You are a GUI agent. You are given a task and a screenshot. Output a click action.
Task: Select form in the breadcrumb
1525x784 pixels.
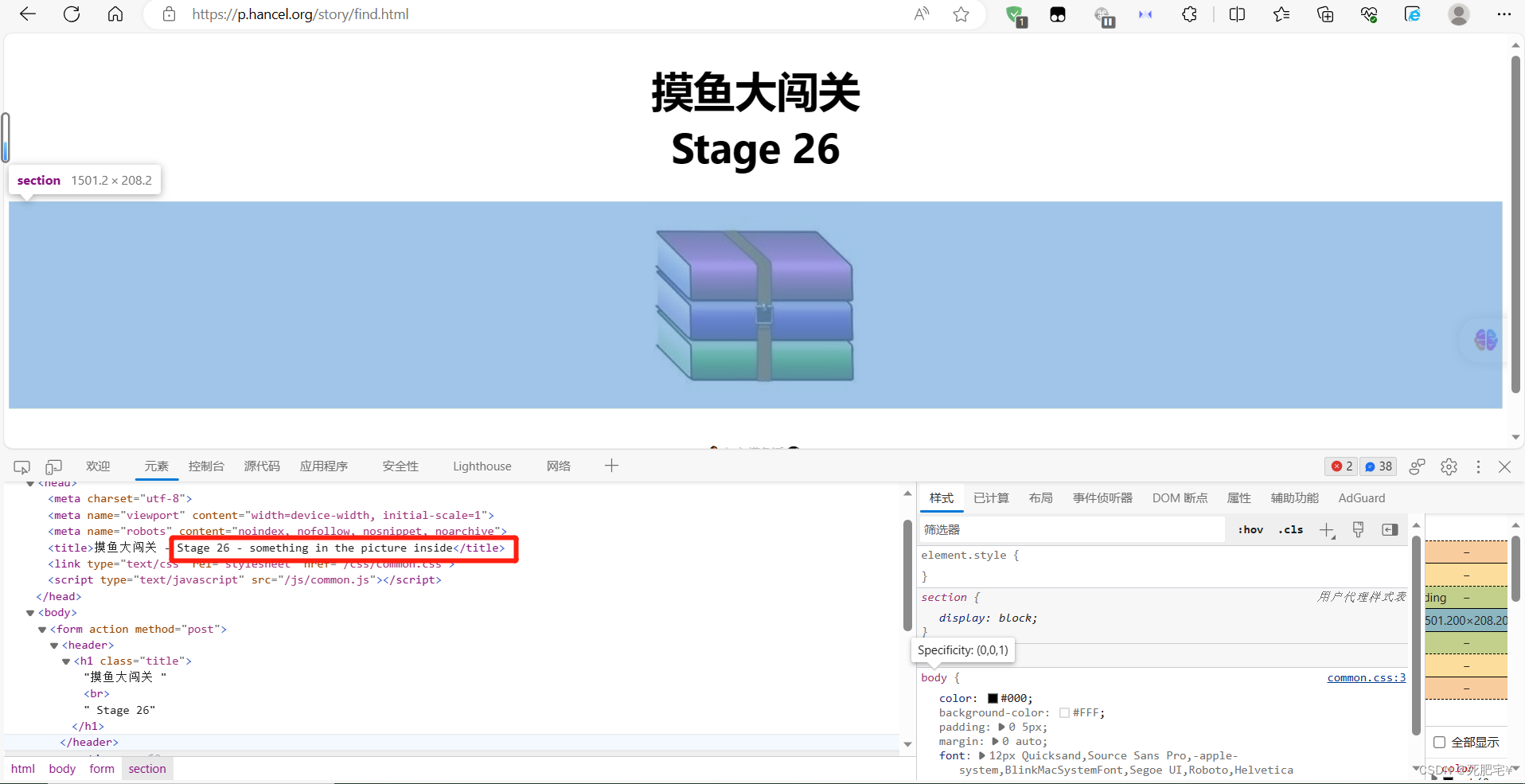[102, 769]
